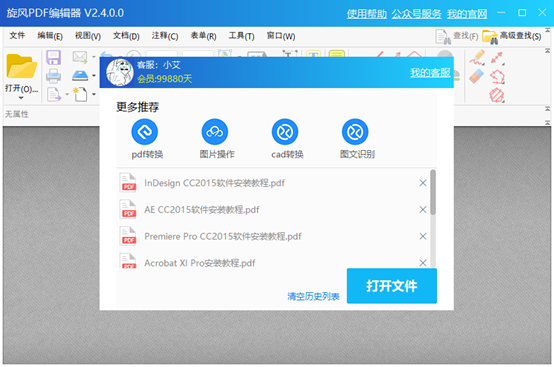This screenshot has height=367, width=554.
Task: Open the 文档(D) menu
Action: [126, 36]
